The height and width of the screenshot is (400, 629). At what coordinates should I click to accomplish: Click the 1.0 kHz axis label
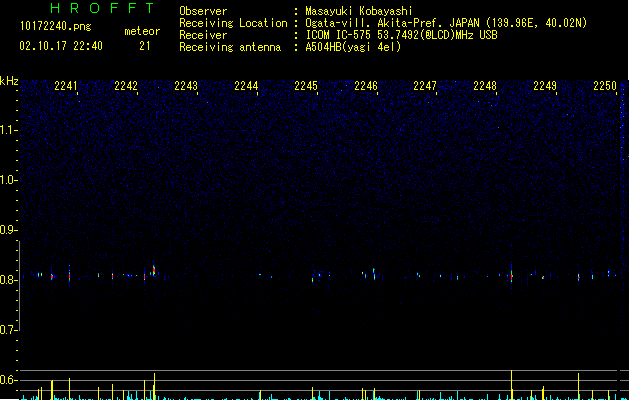(x=8, y=180)
